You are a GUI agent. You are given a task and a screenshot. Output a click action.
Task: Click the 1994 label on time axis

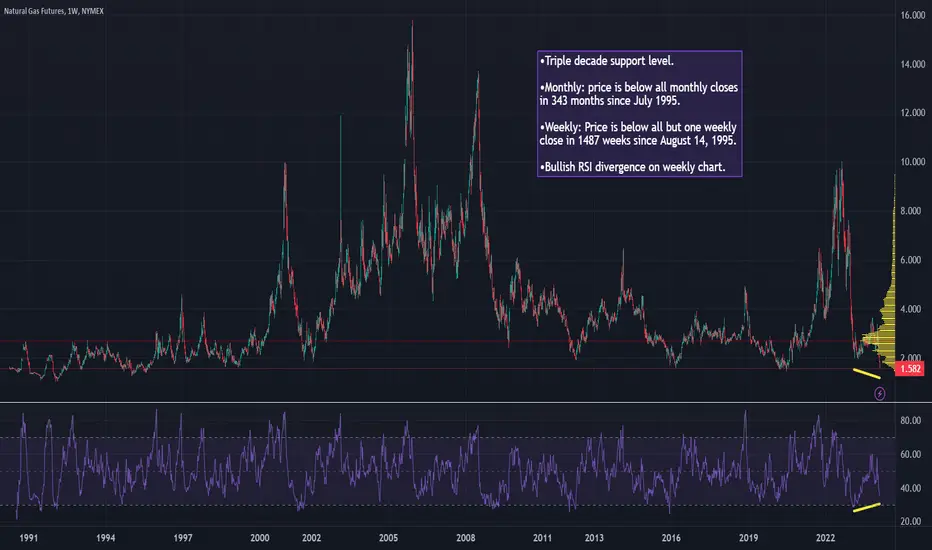click(106, 538)
